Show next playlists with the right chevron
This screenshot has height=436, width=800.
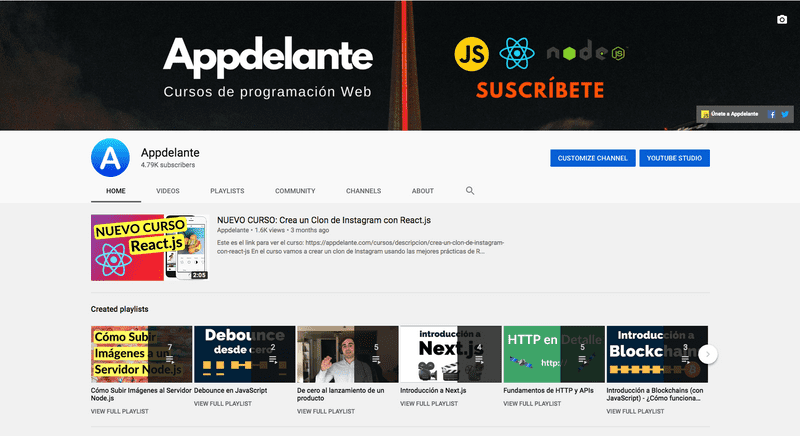point(708,354)
